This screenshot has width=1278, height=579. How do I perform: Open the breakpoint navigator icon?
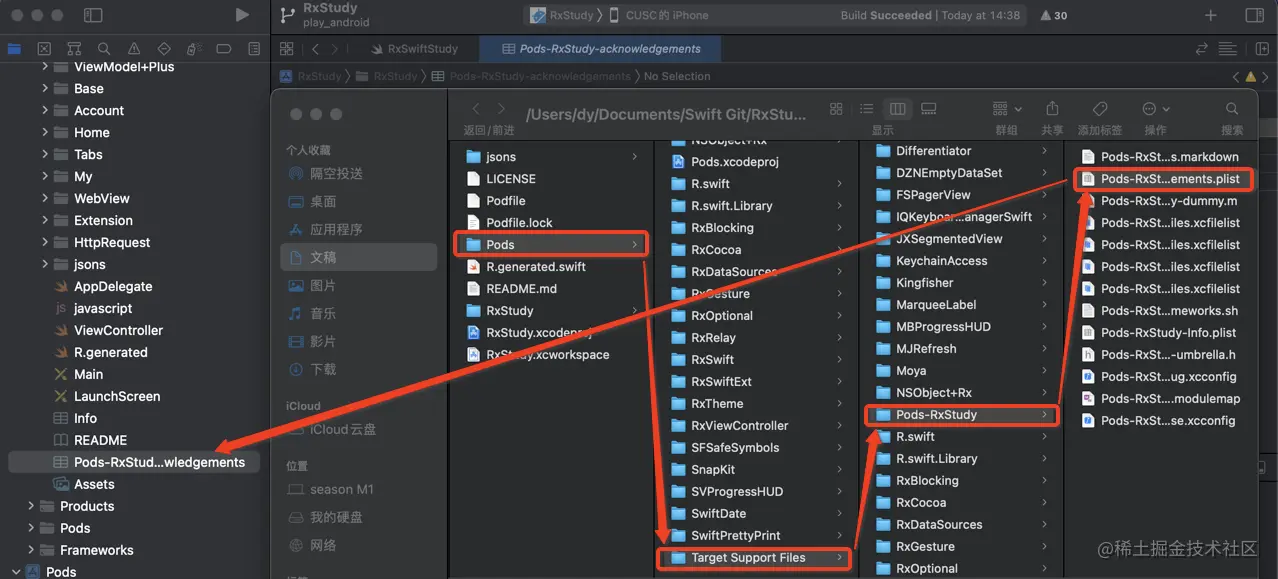pos(224,48)
